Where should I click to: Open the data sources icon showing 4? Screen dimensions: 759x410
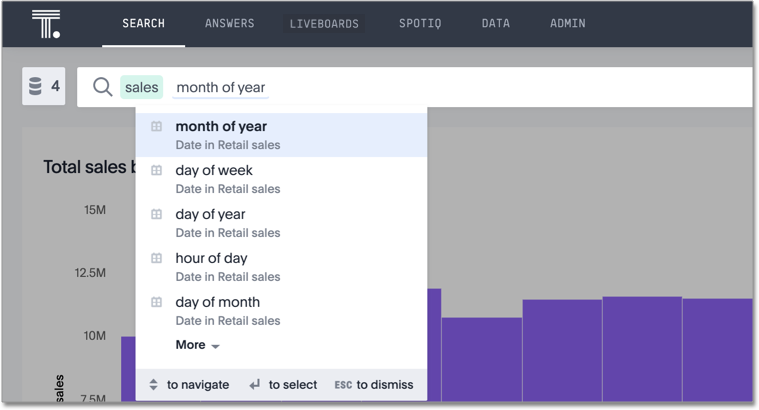coord(44,87)
